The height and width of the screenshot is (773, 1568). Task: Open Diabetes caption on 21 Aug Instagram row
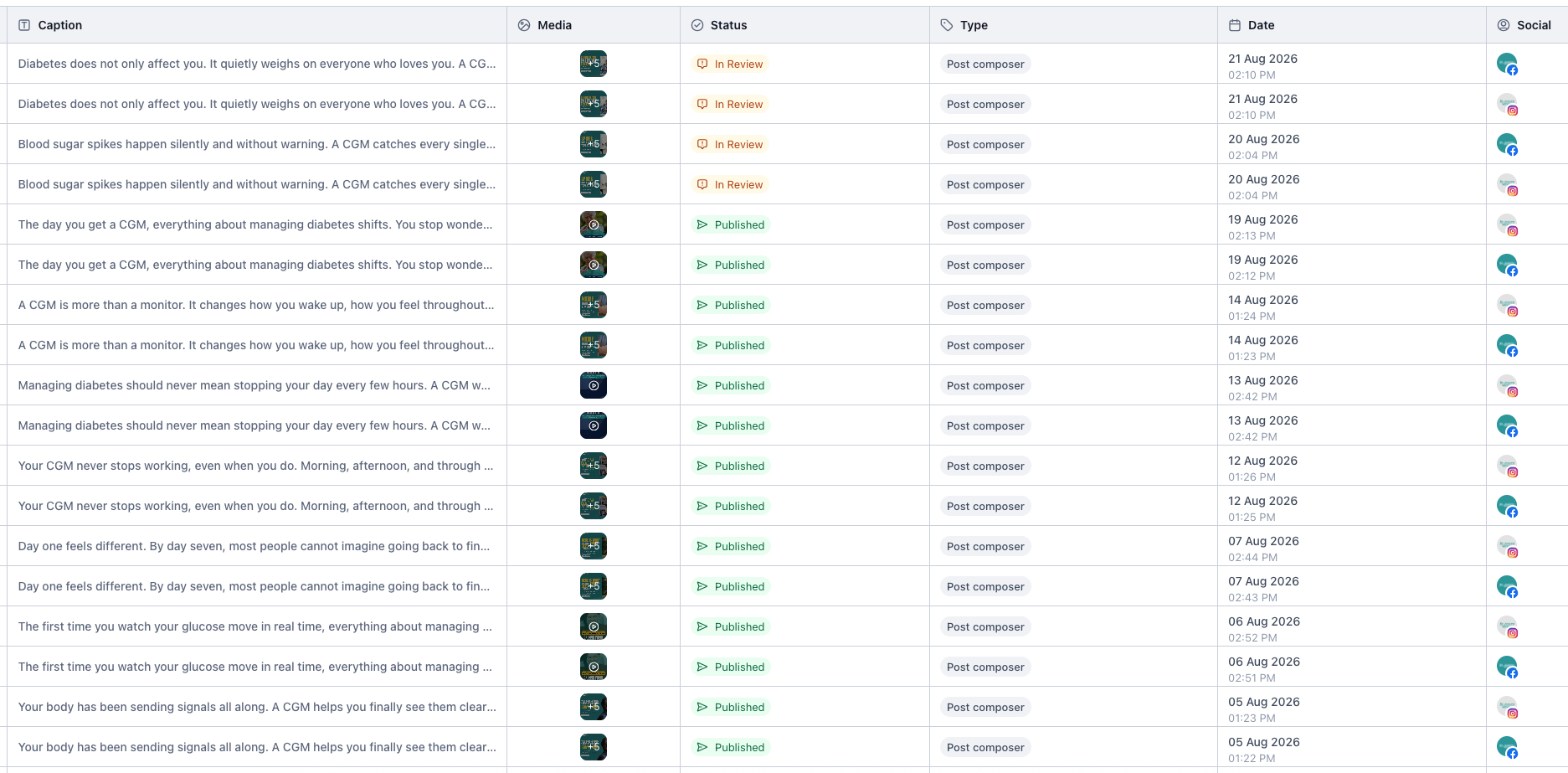(257, 104)
